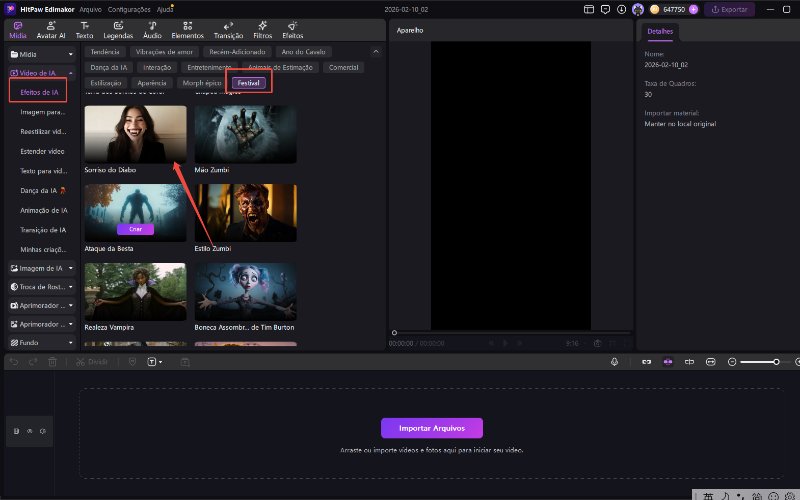This screenshot has height=500, width=800.
Task: Open the Legendas tool tab
Action: coord(119,28)
